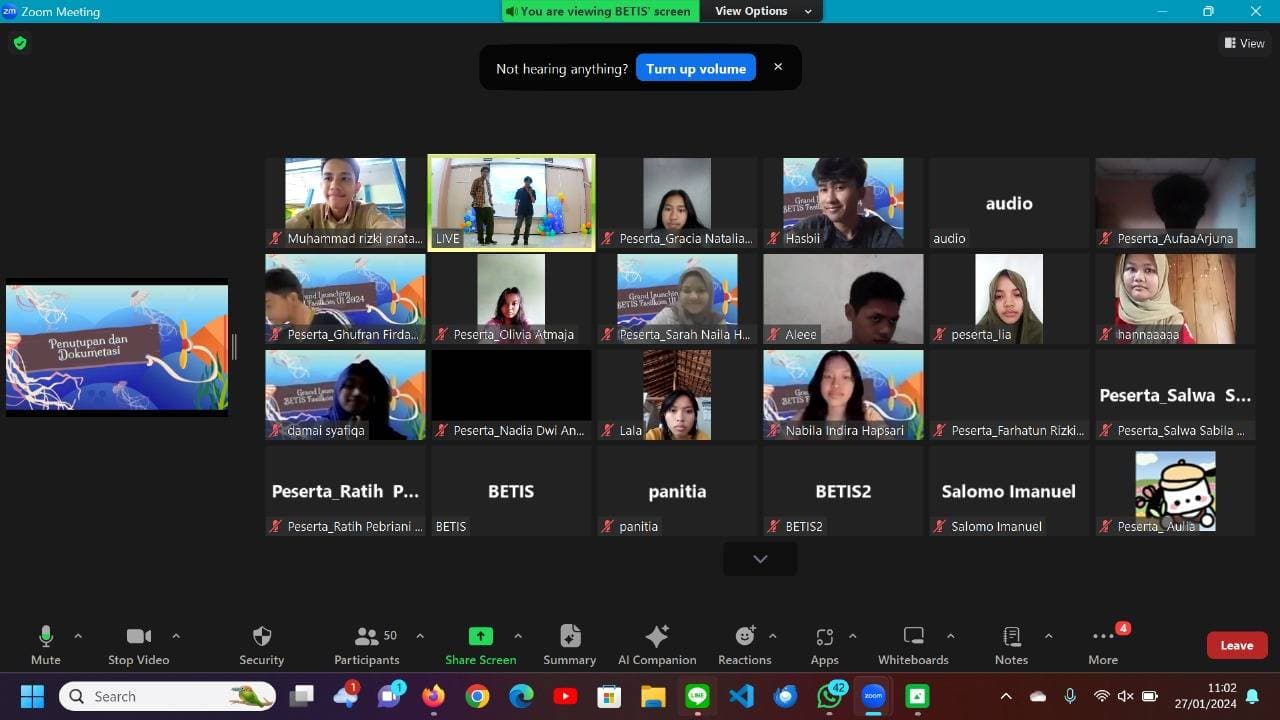Open audio options arrow beside Mute
This screenshot has height=720, width=1280.
click(78, 636)
